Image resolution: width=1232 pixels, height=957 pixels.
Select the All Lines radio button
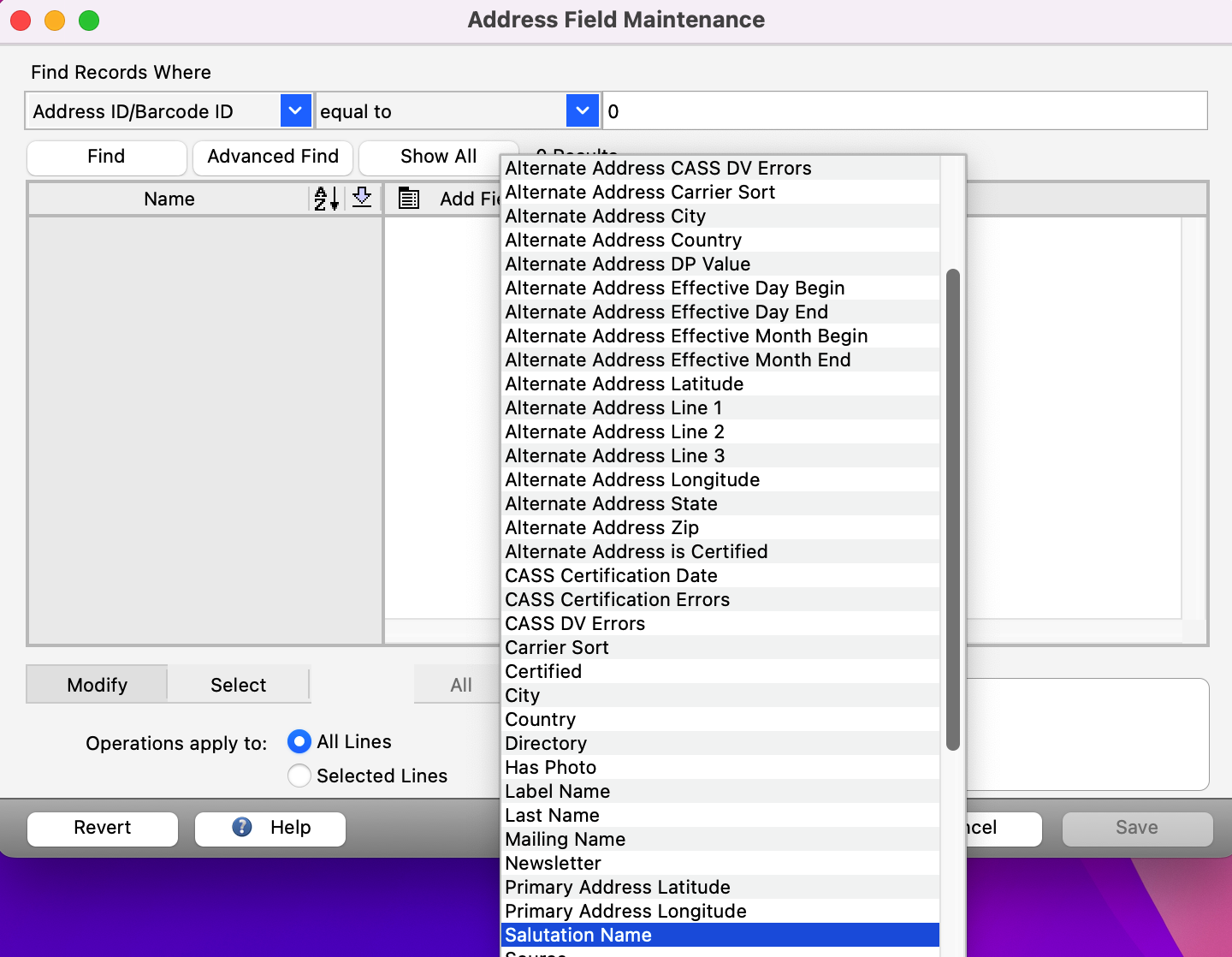point(299,742)
